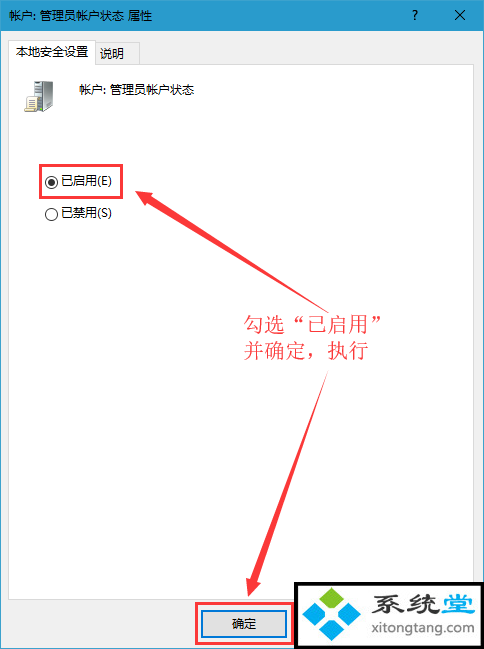Image resolution: width=484 pixels, height=649 pixels.
Task: Click the 系统堂 watermark title text
Action: [x=423, y=604]
